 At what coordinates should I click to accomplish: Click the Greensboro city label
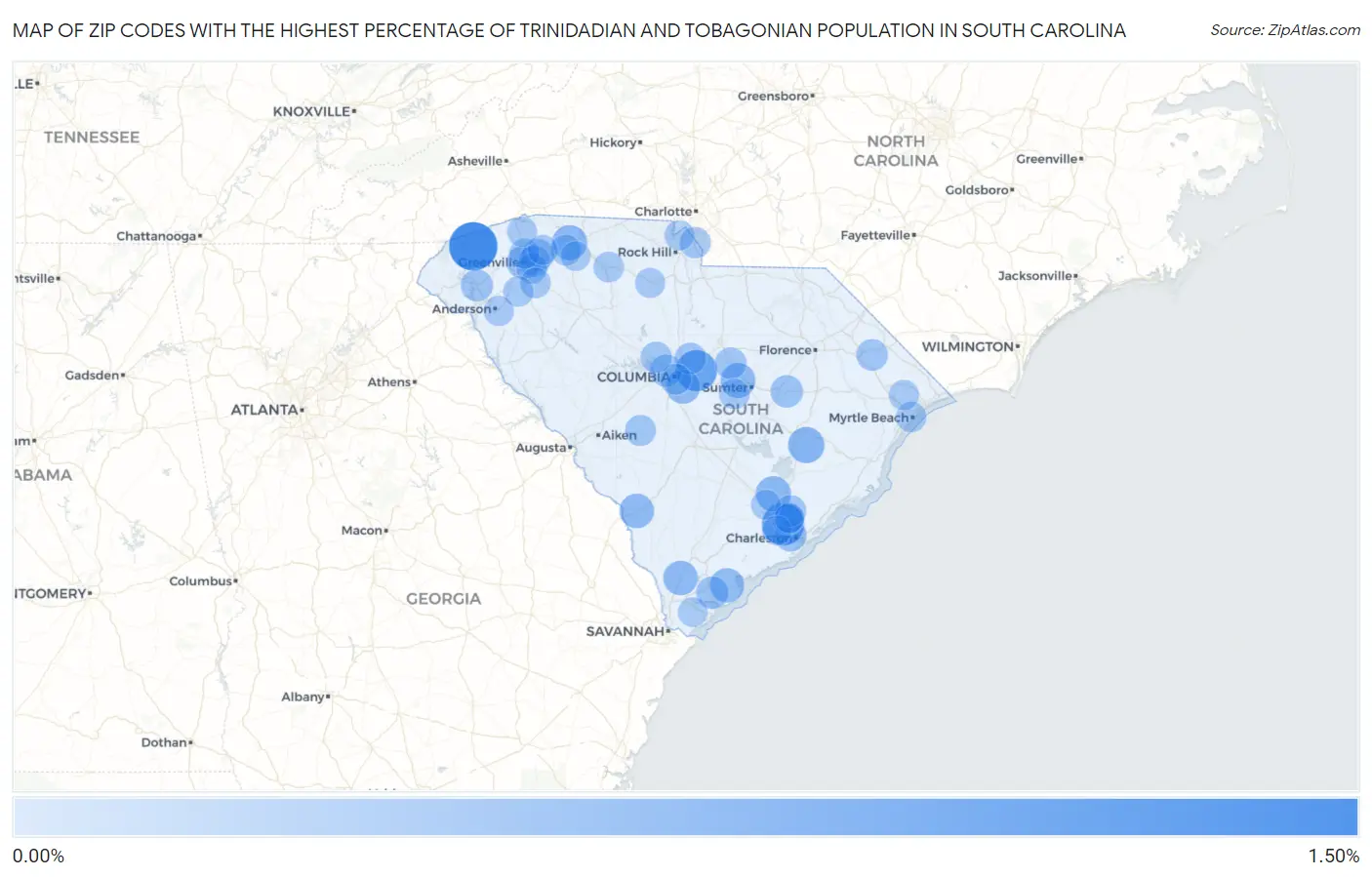point(774,96)
